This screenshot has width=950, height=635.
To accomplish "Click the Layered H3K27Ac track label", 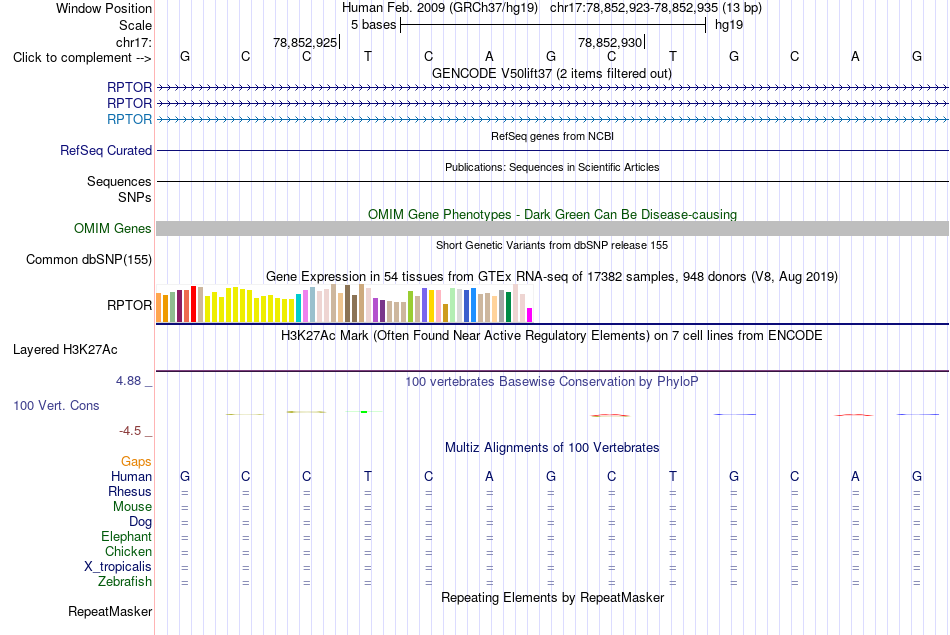I will click(65, 350).
